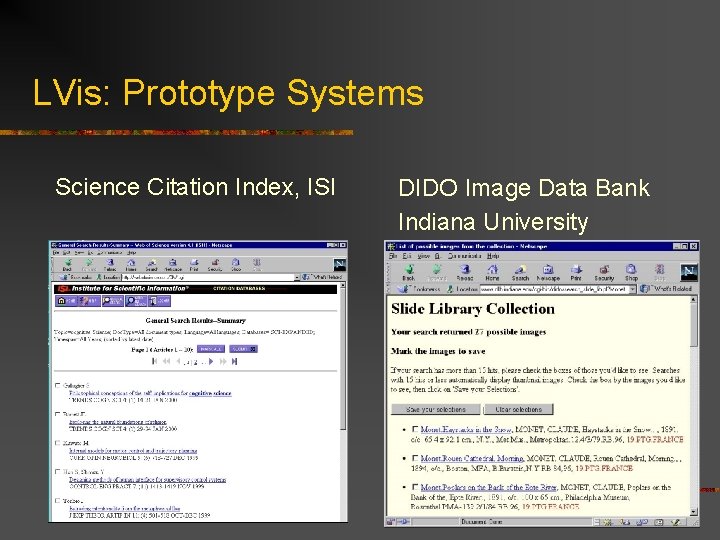Open Help menu in DIDO Netscape window
Image resolution: width=720 pixels, height=540 pixels.
[493, 256]
